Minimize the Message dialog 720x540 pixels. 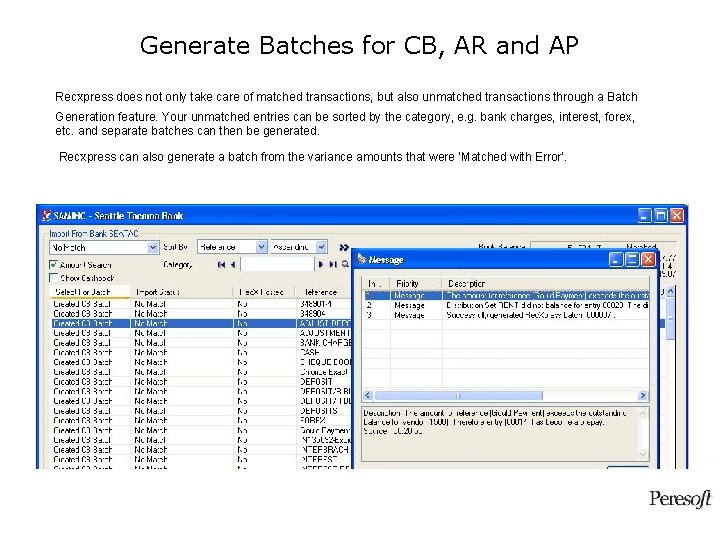pos(616,260)
